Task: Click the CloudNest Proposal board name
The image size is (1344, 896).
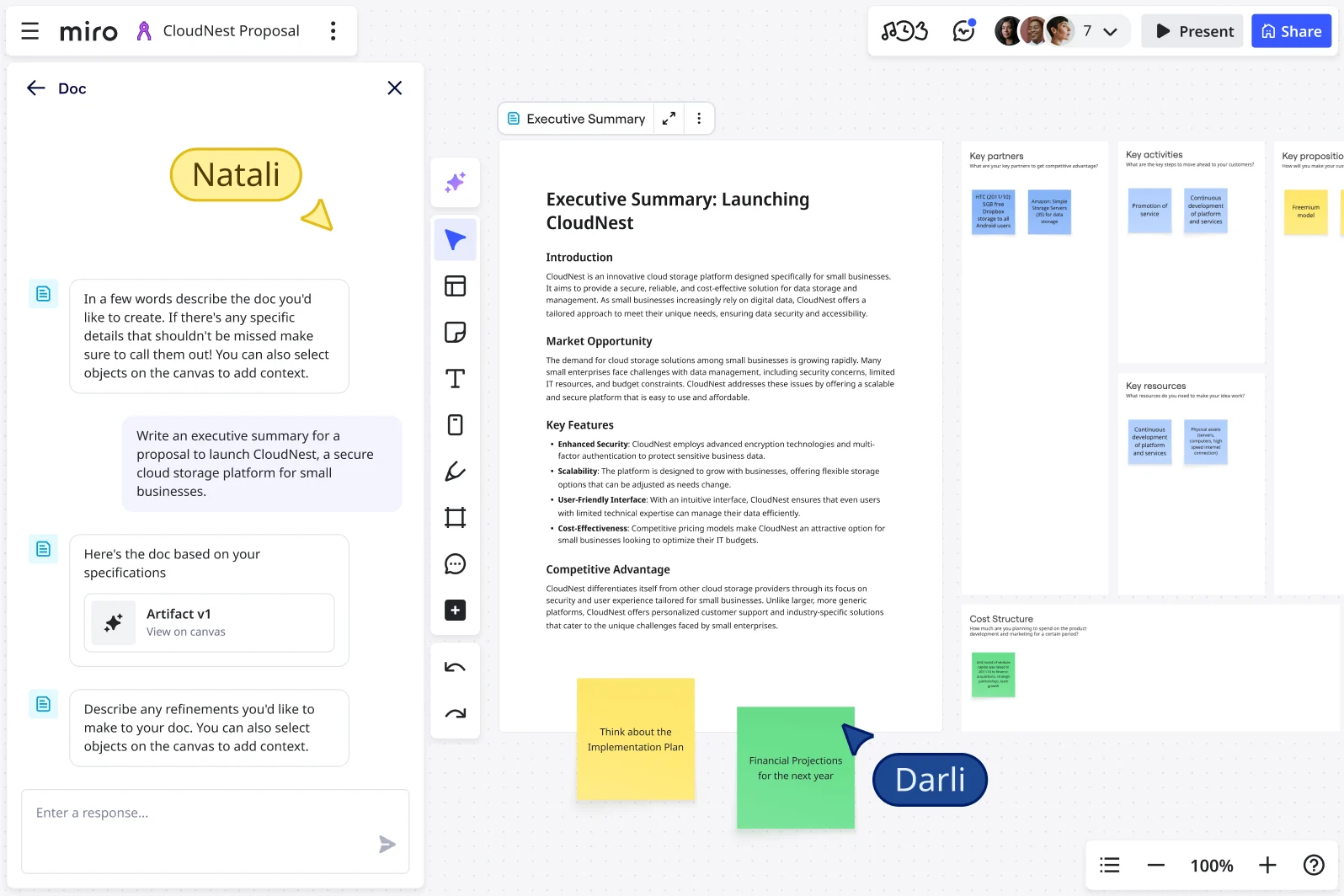Action: (231, 31)
